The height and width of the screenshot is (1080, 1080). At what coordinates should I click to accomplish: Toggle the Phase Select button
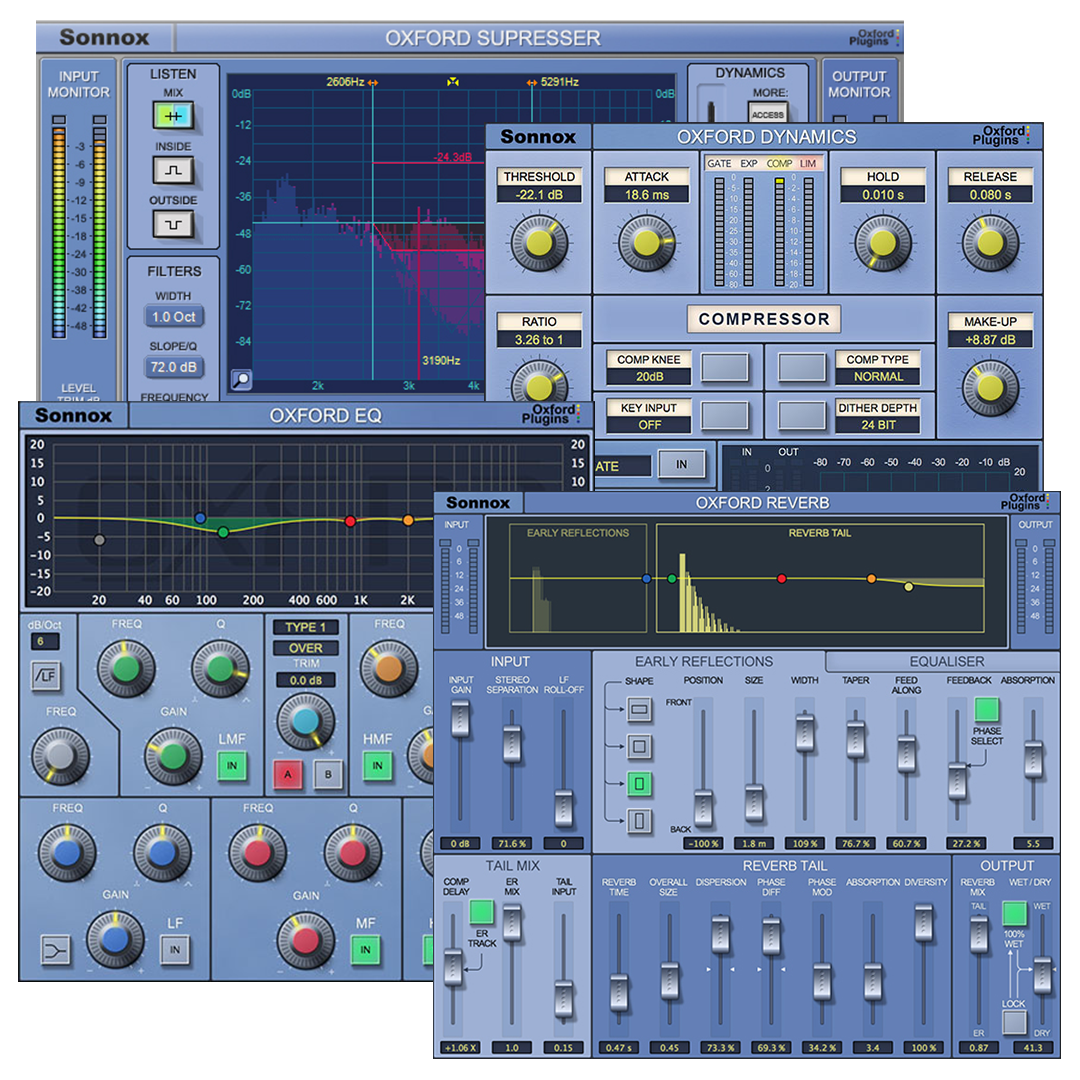coord(986,709)
